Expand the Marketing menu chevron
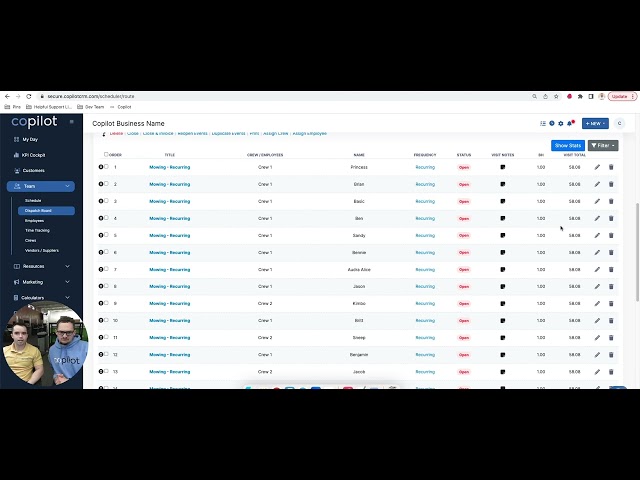The height and width of the screenshot is (480, 640). [67, 282]
